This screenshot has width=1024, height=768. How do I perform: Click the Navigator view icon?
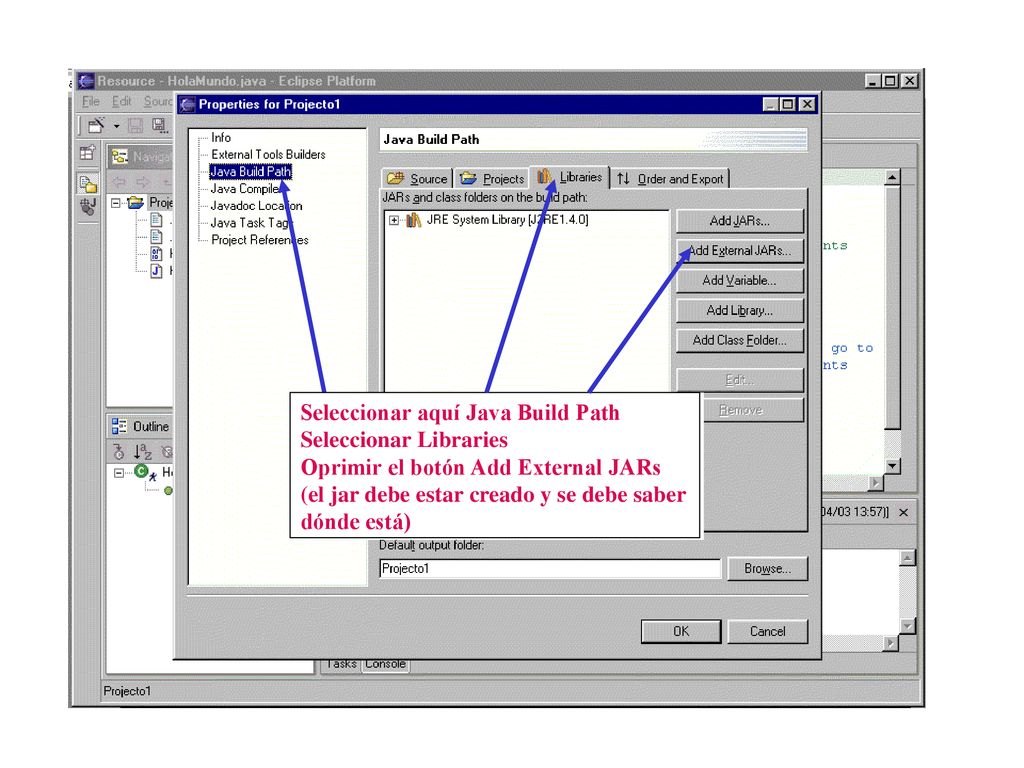(120, 157)
